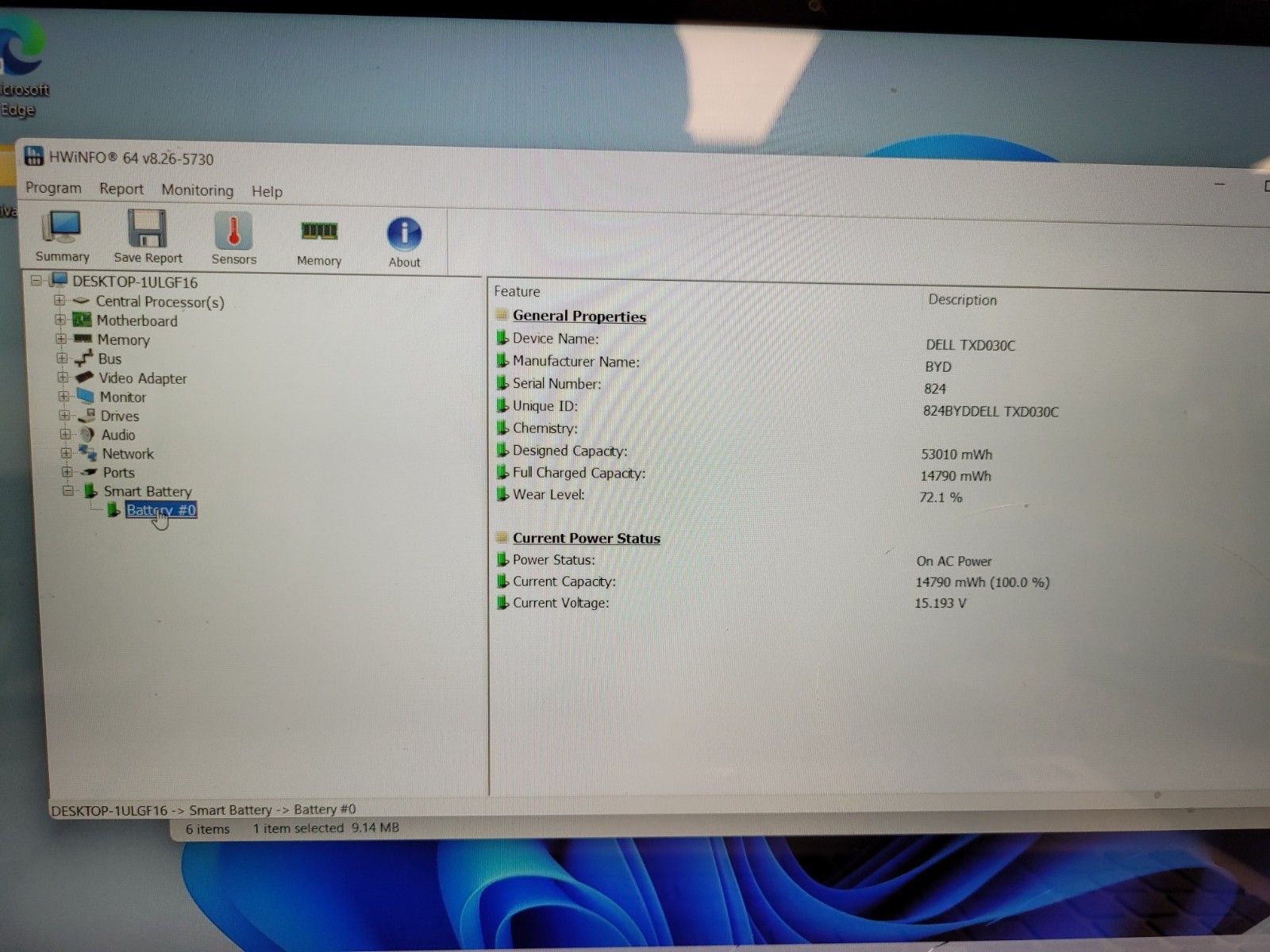Image resolution: width=1270 pixels, height=952 pixels.
Task: Expand the Bus node
Action: (62, 358)
